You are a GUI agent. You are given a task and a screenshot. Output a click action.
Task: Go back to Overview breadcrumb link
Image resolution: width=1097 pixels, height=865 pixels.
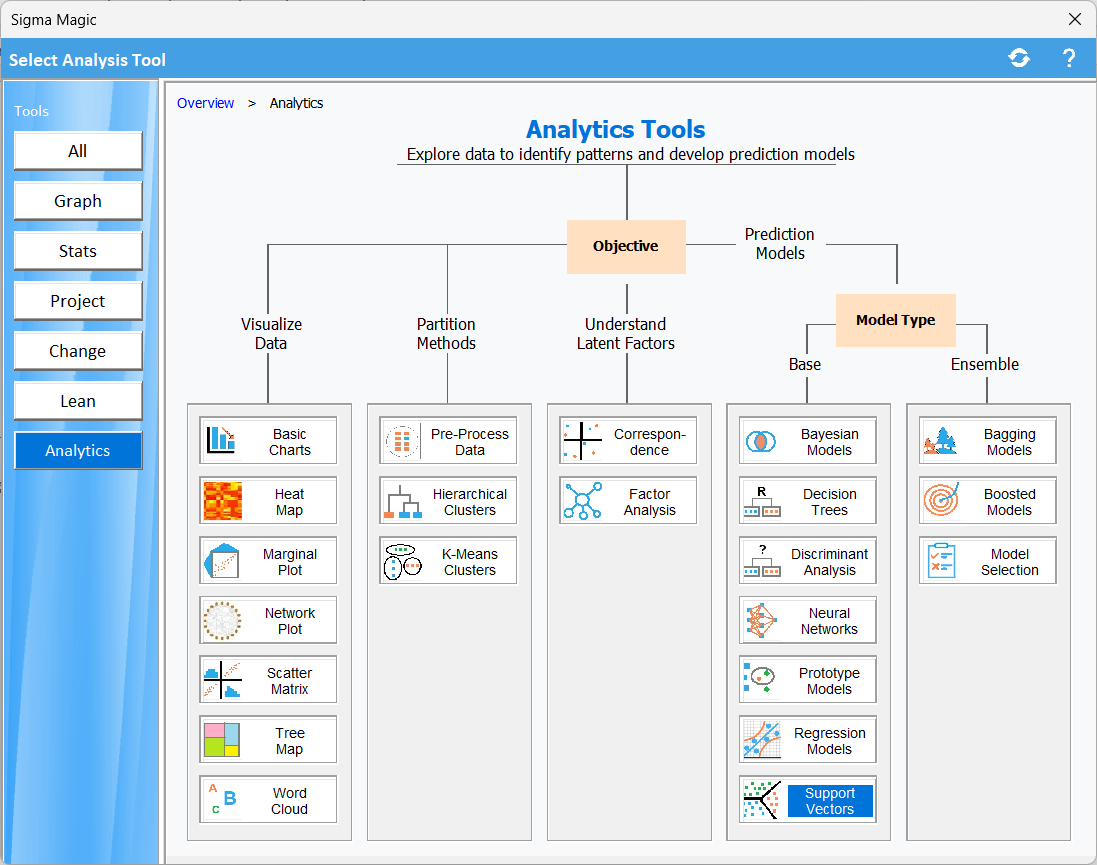(205, 103)
